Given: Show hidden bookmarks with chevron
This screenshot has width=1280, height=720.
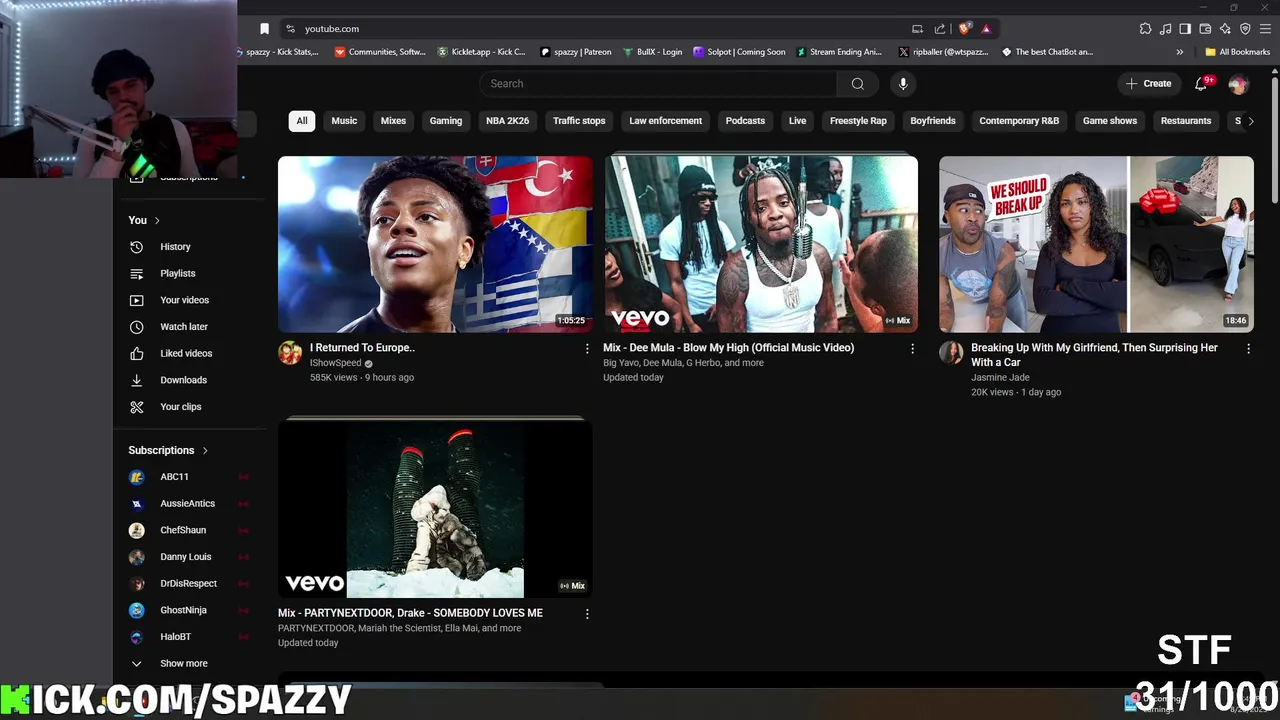Looking at the screenshot, I should (1179, 52).
